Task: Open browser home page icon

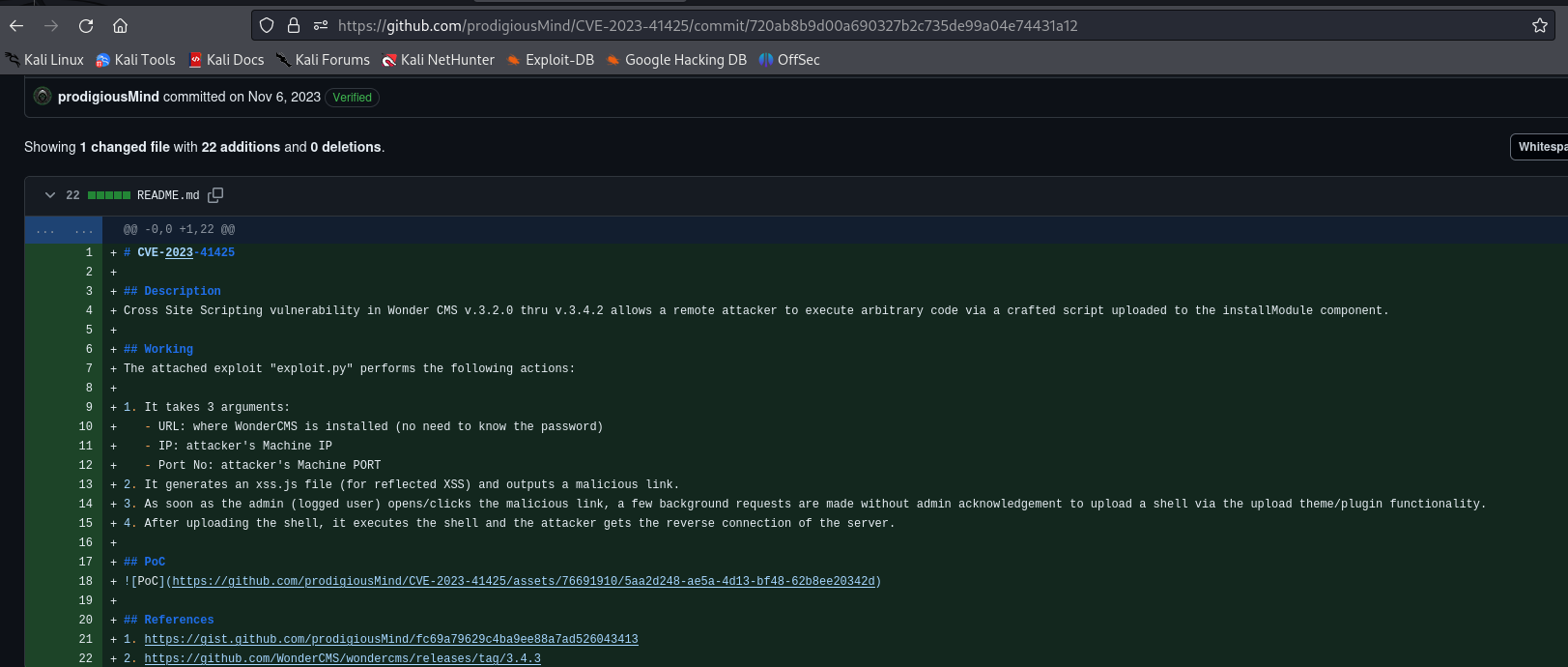Action: (120, 26)
